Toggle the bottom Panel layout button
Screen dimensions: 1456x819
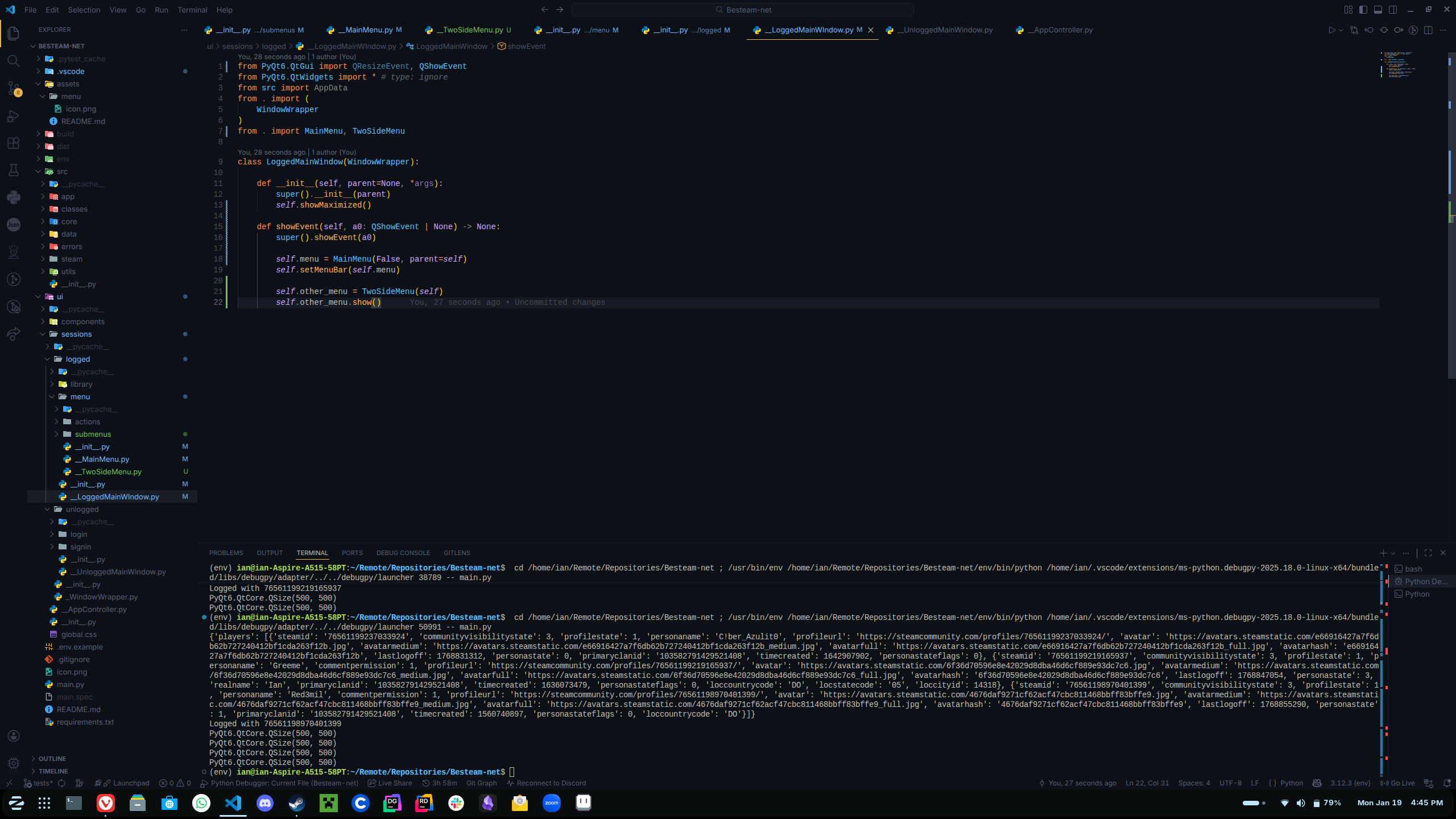(1378, 10)
